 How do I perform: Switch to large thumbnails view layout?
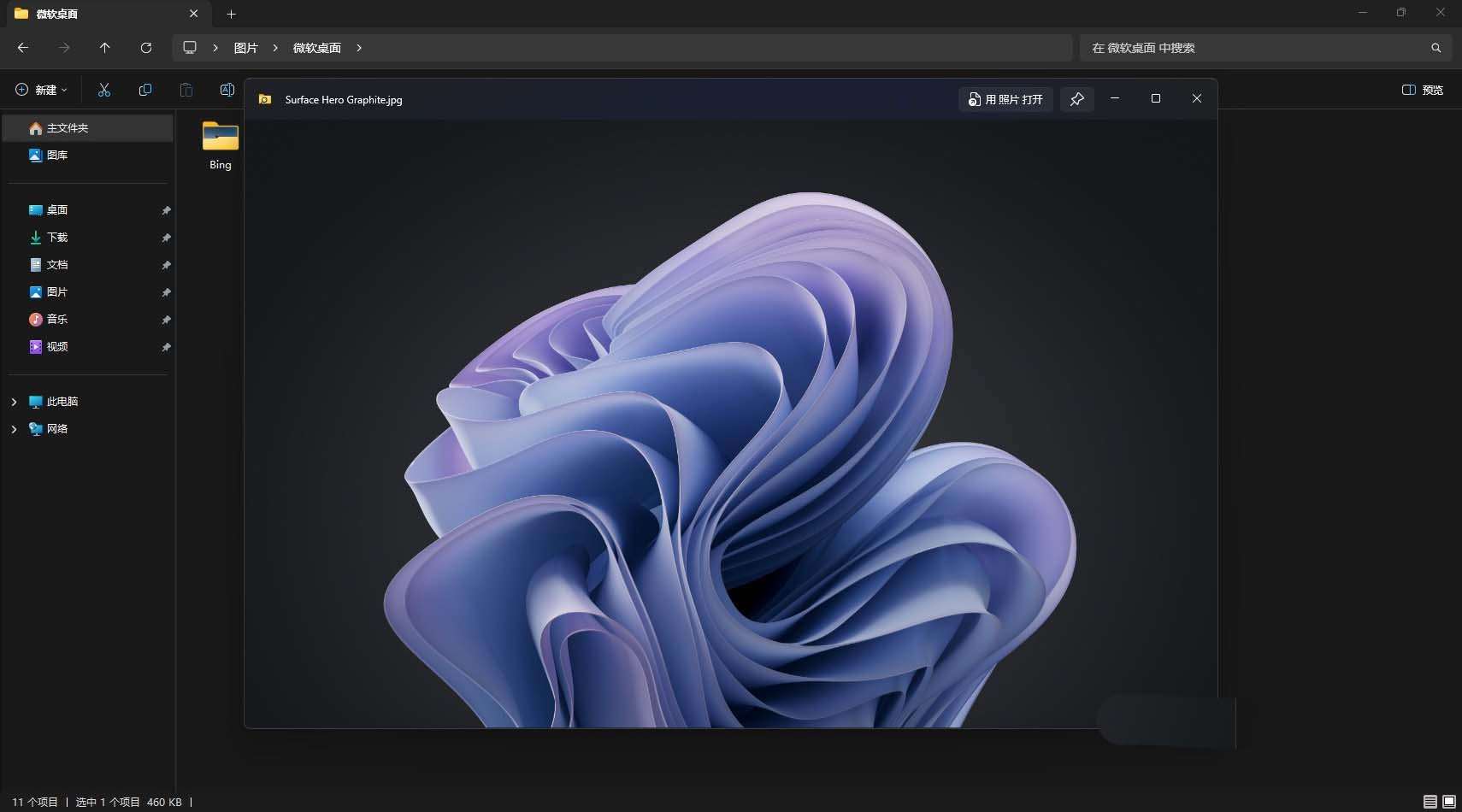1449,802
